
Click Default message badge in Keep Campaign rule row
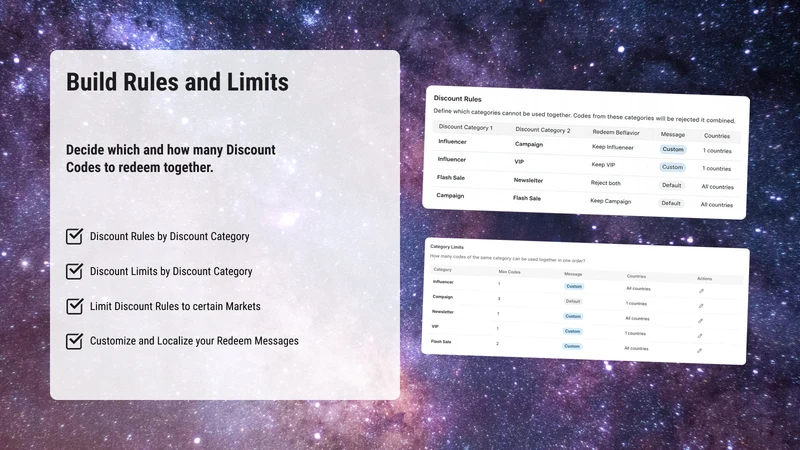tap(671, 203)
